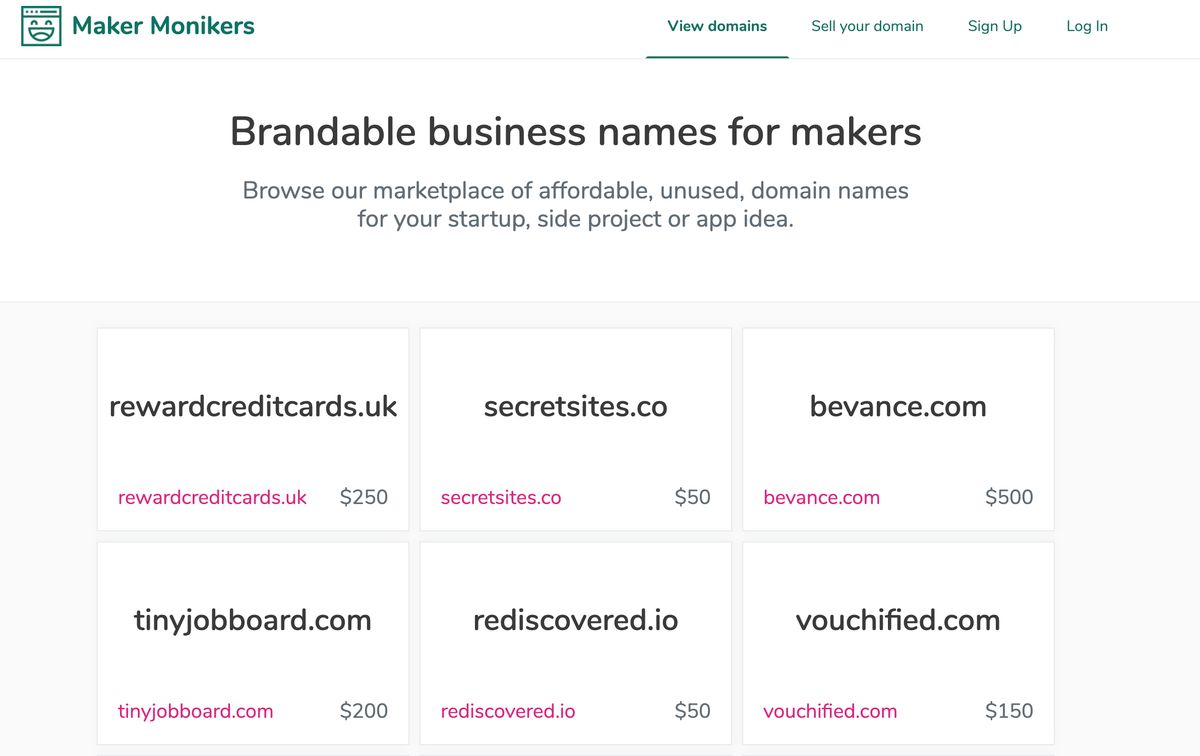Open the bevance.com domain link
Viewport: 1200px width, 756px height.
tap(821, 497)
